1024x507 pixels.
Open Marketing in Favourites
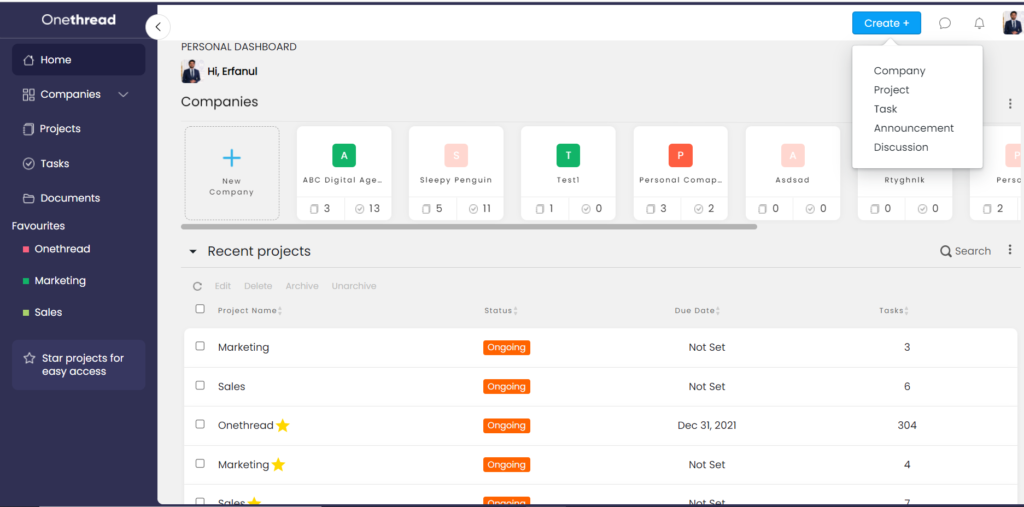(60, 280)
